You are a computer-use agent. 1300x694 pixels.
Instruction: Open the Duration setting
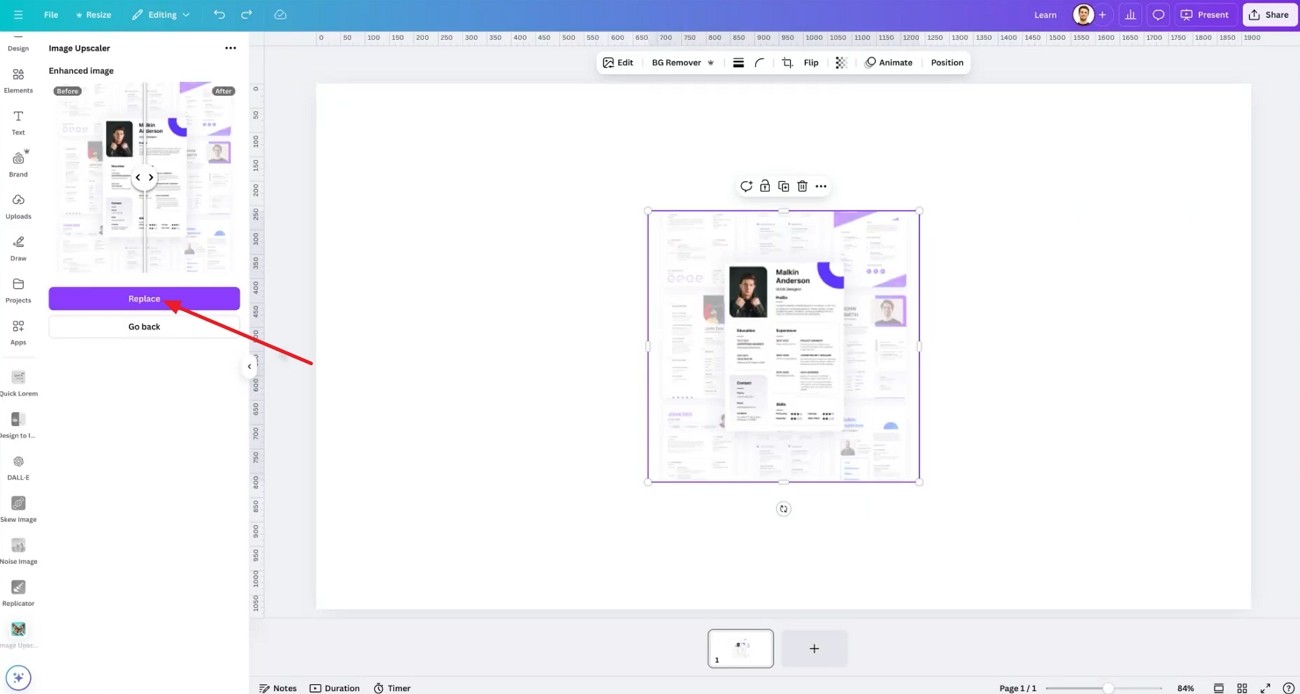click(335, 688)
